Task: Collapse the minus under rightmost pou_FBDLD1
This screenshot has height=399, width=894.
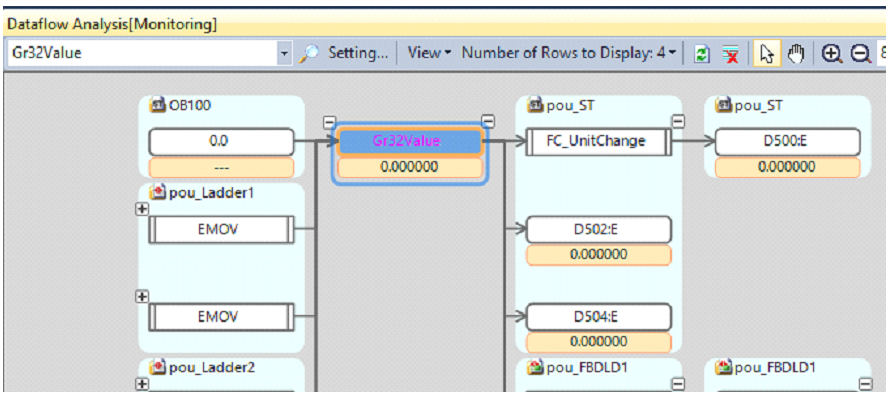Action: pyautogui.click(x=865, y=384)
